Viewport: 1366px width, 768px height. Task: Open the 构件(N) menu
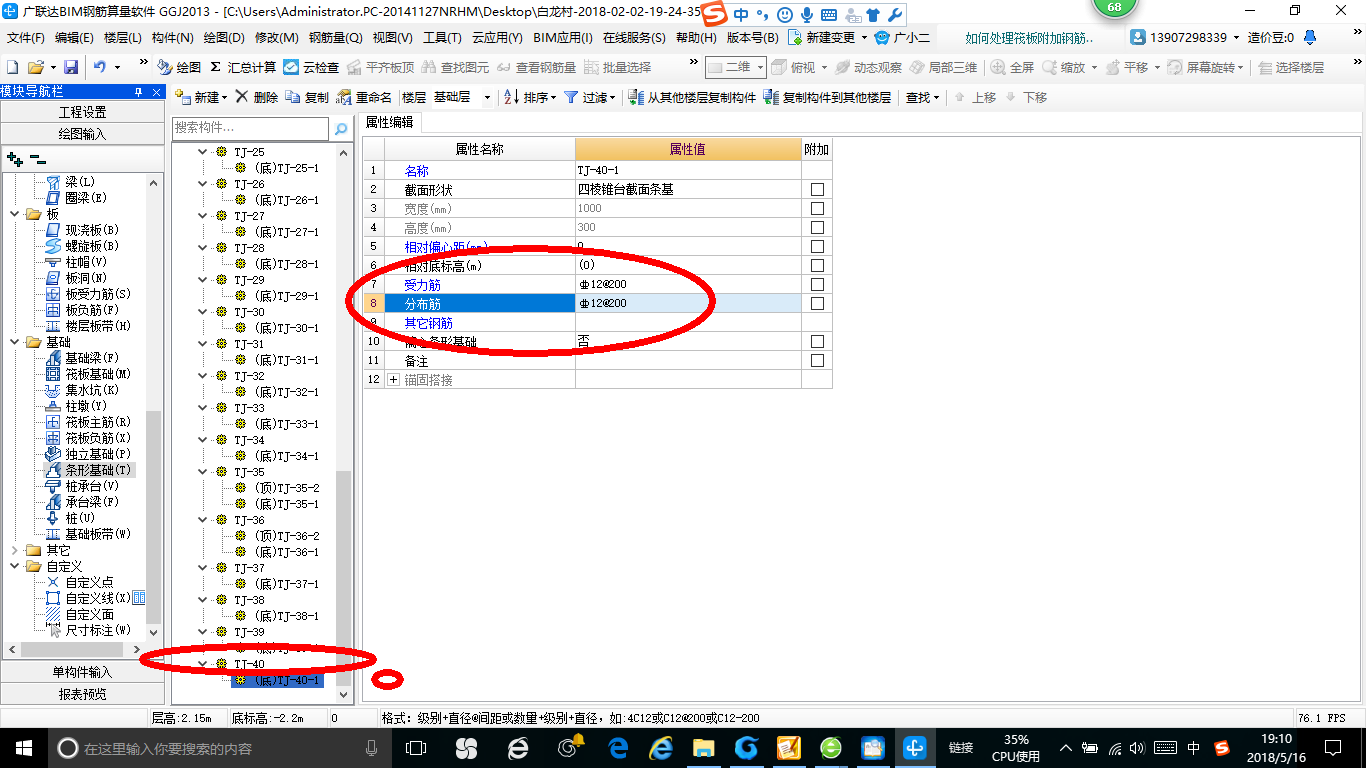pos(173,38)
